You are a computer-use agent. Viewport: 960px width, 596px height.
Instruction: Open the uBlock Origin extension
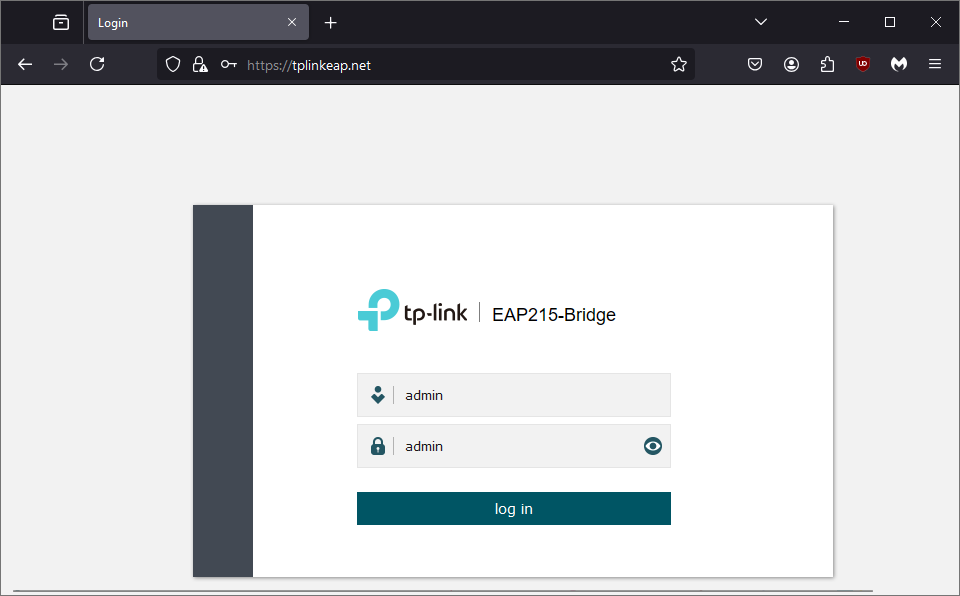coord(863,64)
